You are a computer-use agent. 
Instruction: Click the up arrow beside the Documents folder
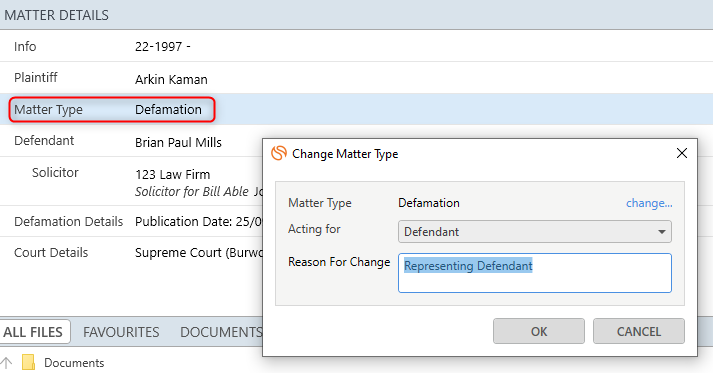tap(6, 363)
